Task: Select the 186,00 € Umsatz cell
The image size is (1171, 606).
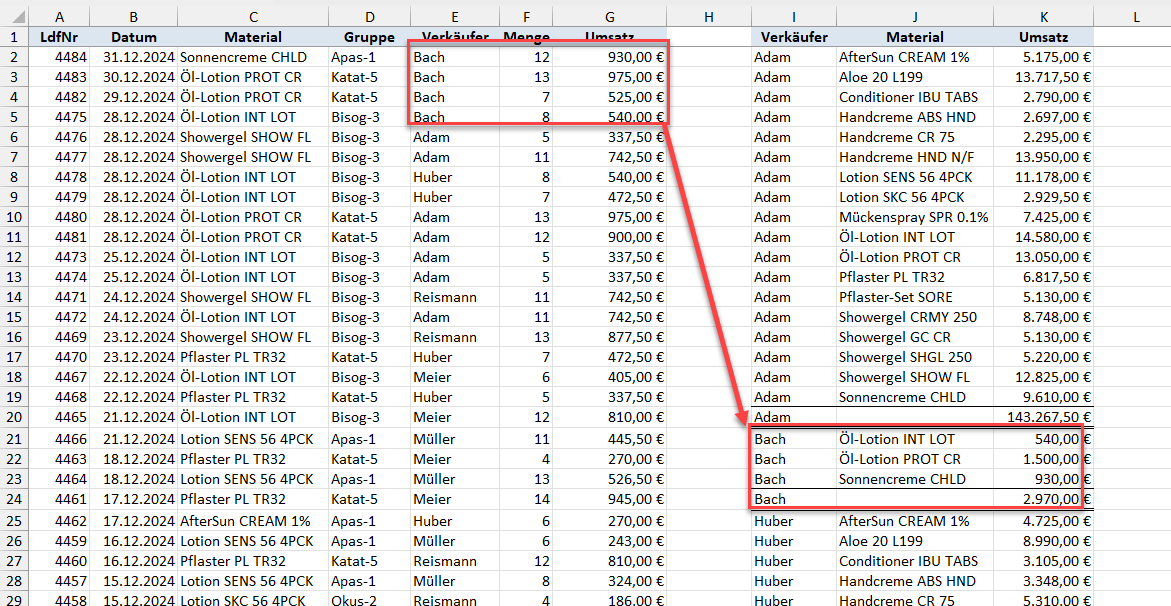Action: click(610, 599)
